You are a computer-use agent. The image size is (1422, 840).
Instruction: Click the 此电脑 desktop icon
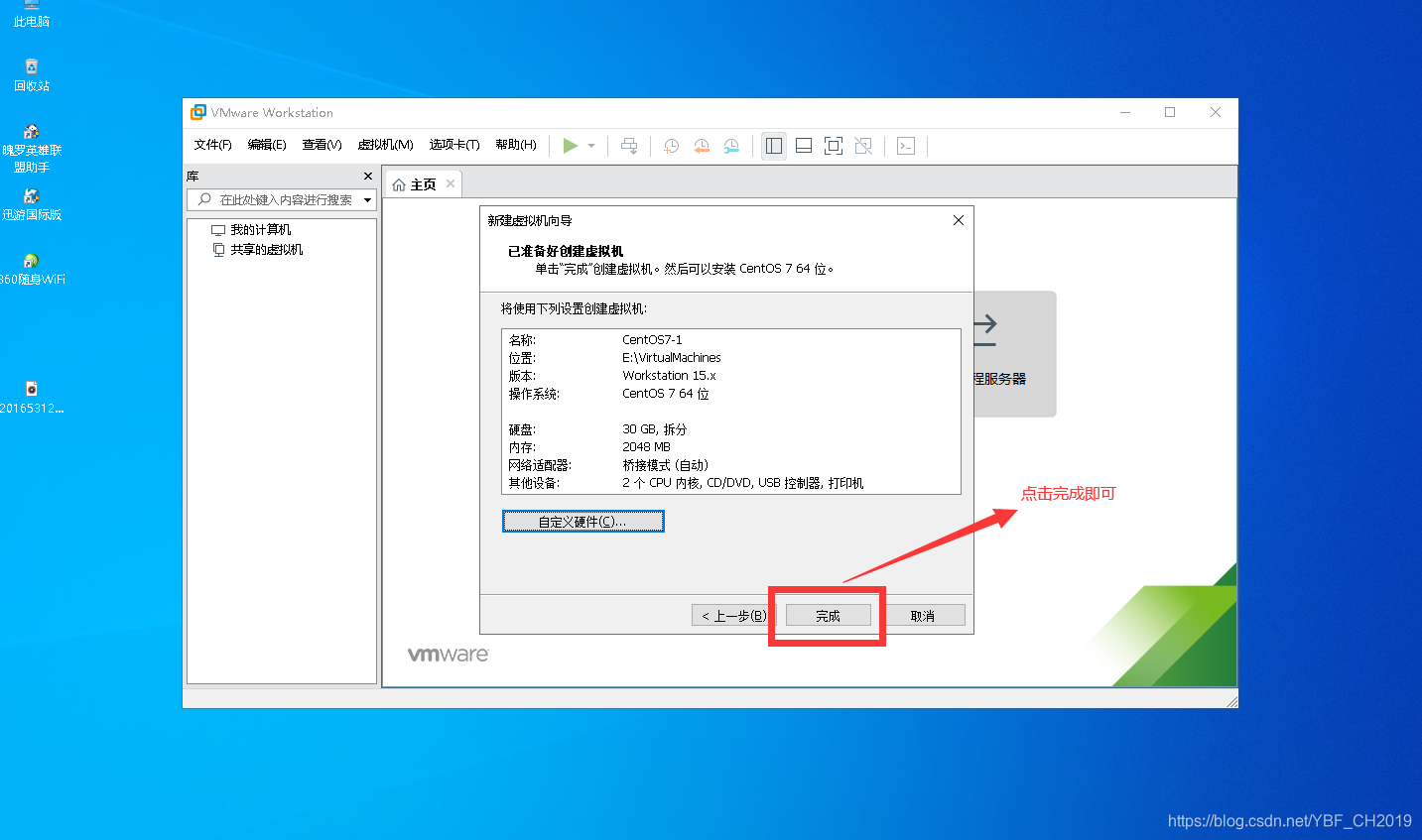pyautogui.click(x=32, y=14)
